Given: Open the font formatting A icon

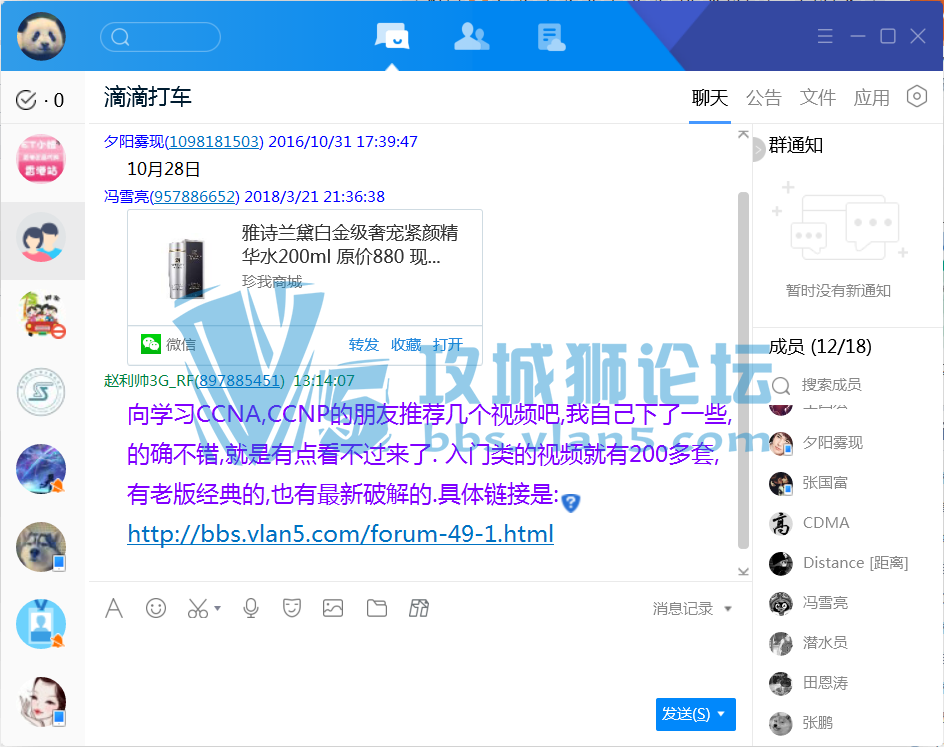Looking at the screenshot, I should point(114,608).
